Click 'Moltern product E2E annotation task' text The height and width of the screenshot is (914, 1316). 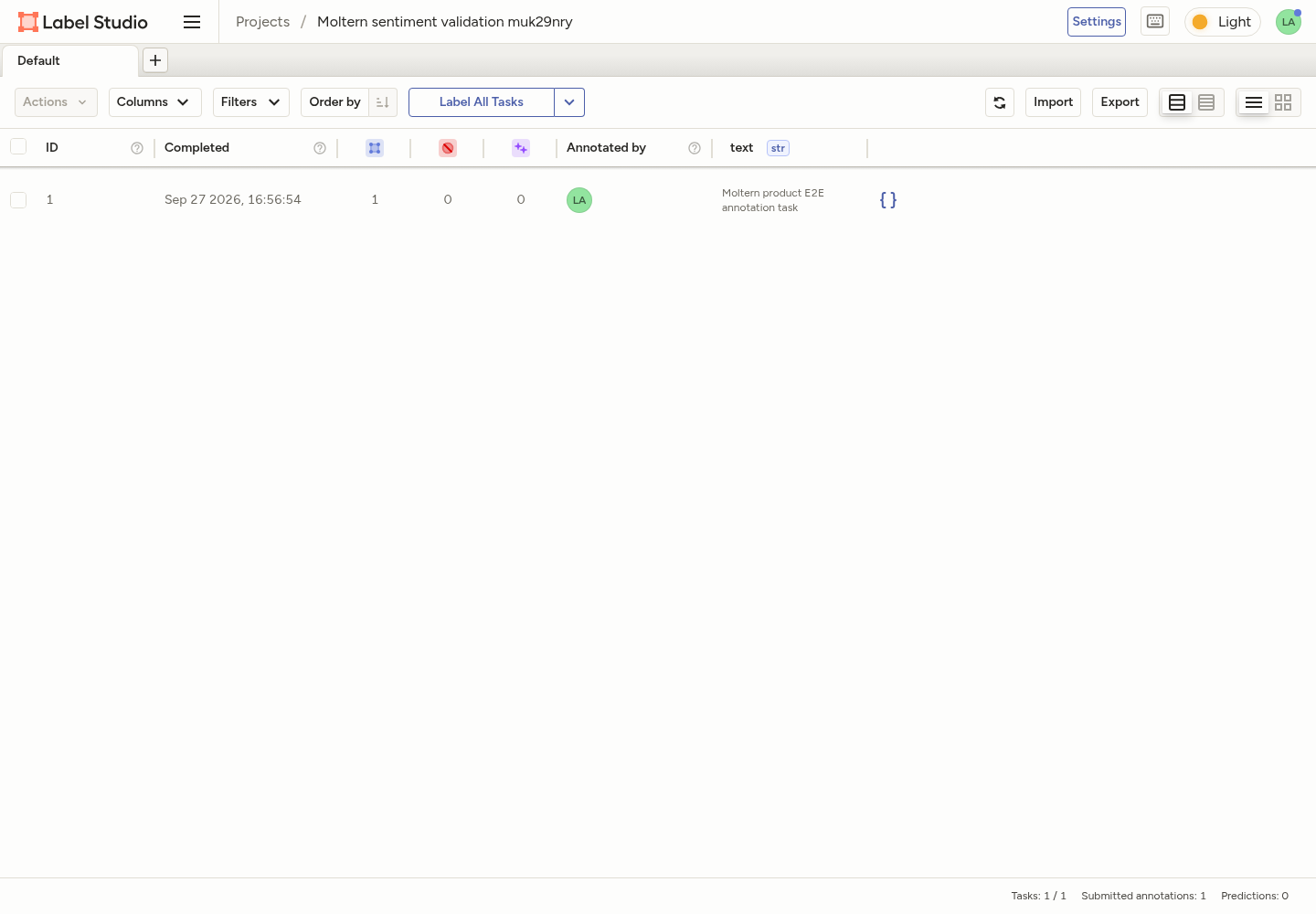pyautogui.click(x=773, y=200)
